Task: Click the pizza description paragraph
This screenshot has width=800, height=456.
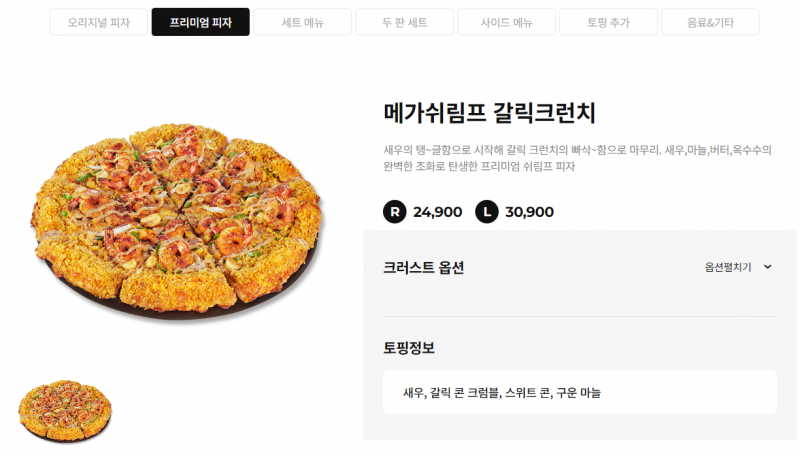Action: click(578, 158)
